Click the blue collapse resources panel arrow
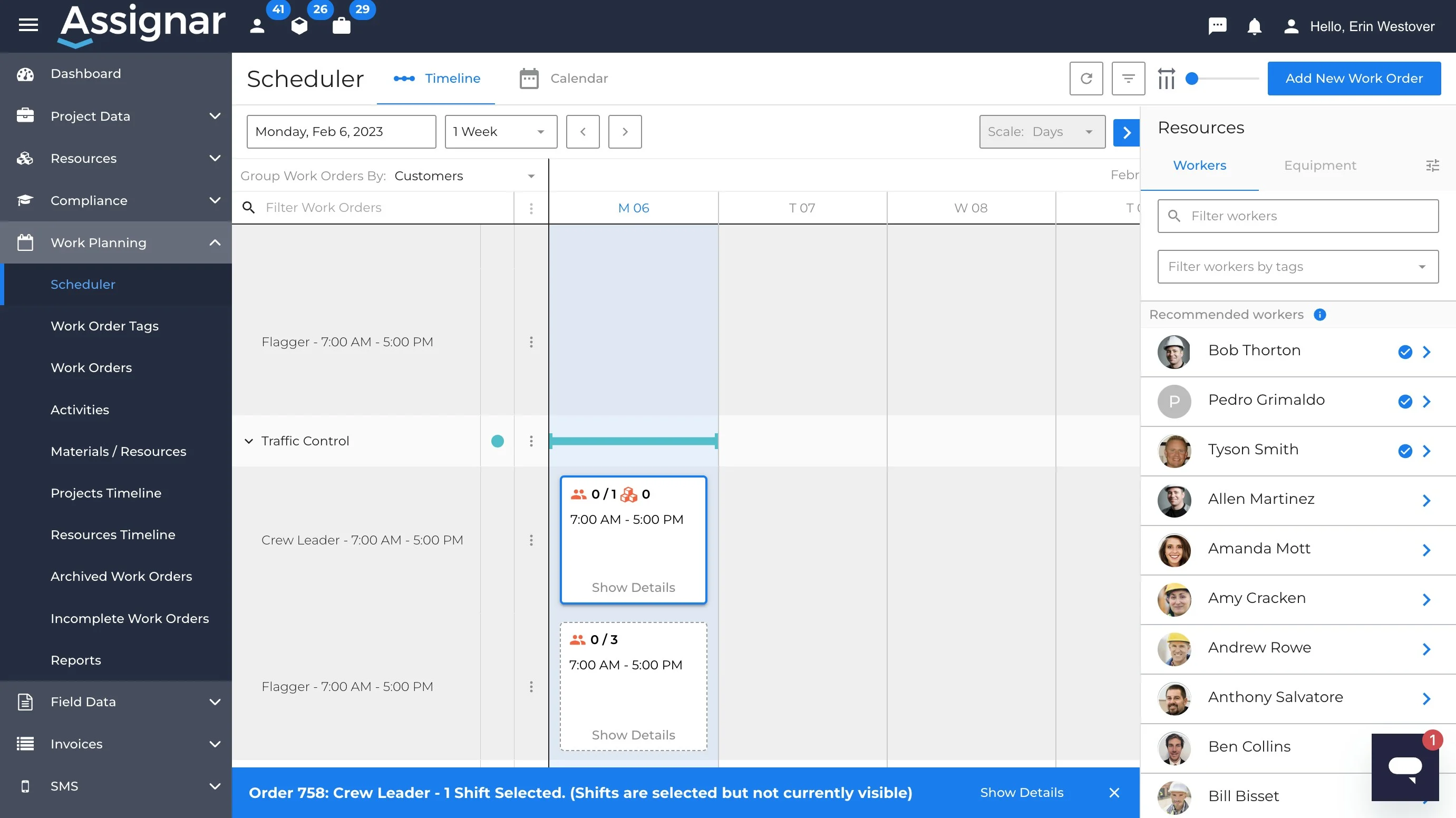 tap(1126, 132)
